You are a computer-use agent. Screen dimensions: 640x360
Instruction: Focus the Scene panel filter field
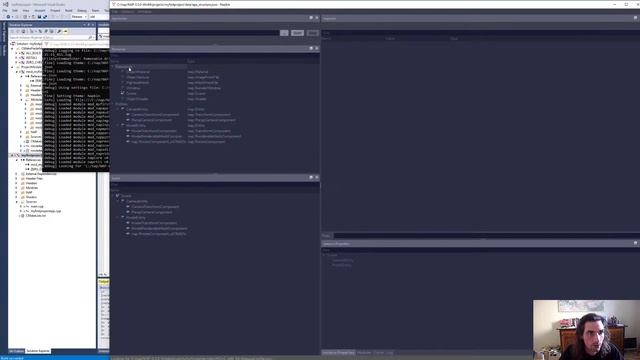(215, 184)
